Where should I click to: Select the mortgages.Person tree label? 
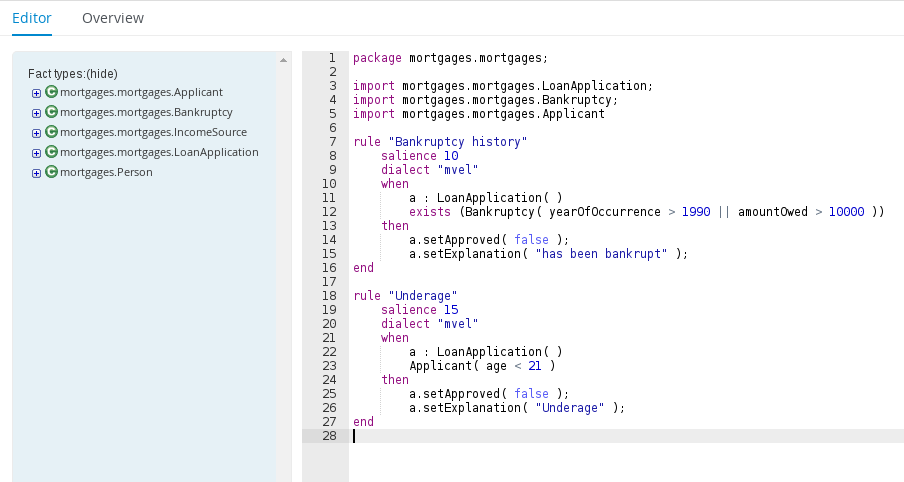tap(106, 172)
